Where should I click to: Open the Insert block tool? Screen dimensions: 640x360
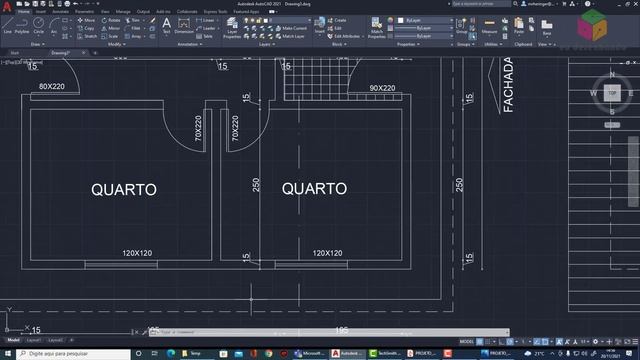click(320, 25)
